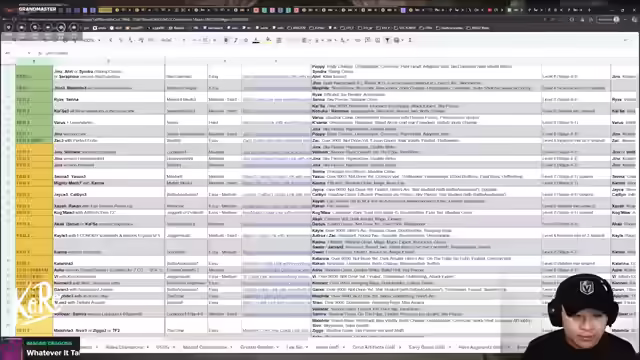Viewport: 640px width, 360px height.
Task: Open the Artifacts (old) tab's dropdown arrow
Action: point(400,347)
